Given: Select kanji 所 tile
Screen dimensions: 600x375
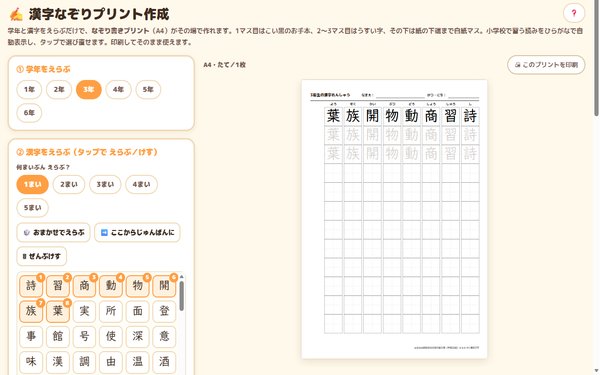Looking at the screenshot, I should tap(111, 311).
